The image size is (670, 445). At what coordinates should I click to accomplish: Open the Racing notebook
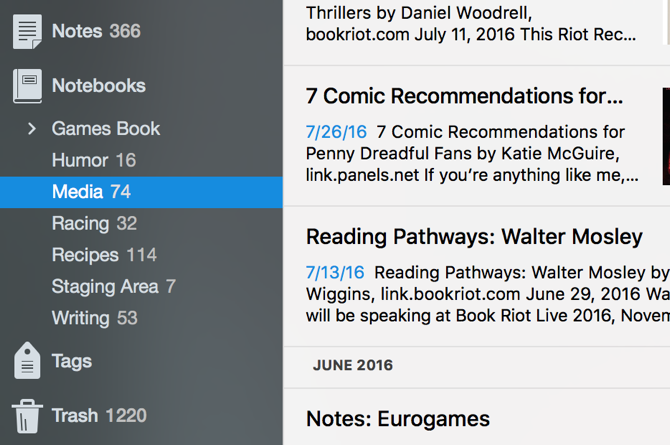coord(80,223)
